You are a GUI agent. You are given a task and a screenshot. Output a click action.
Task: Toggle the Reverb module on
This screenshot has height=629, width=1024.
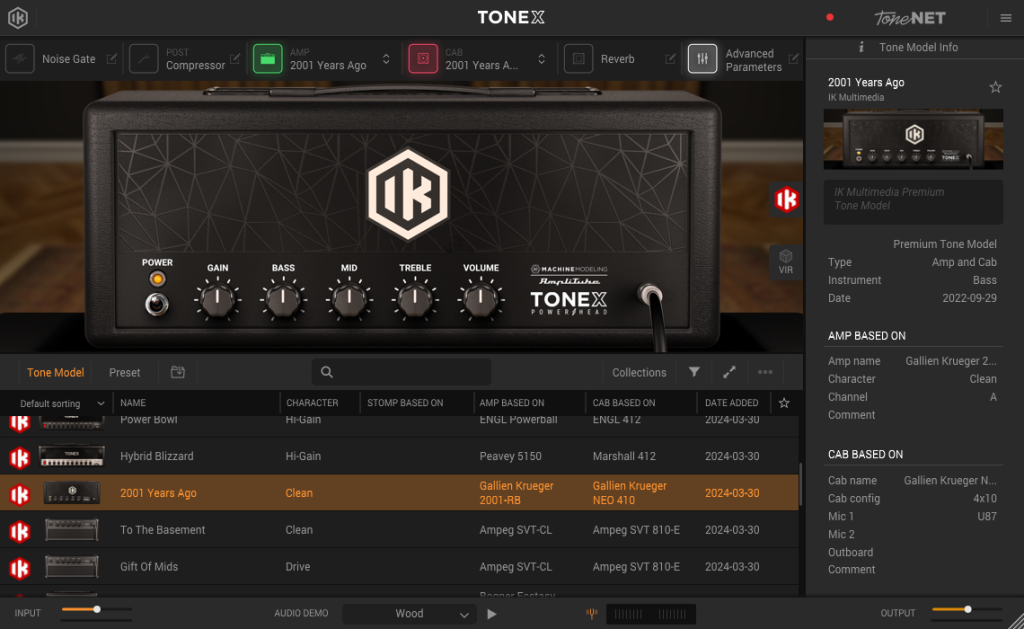pos(579,59)
